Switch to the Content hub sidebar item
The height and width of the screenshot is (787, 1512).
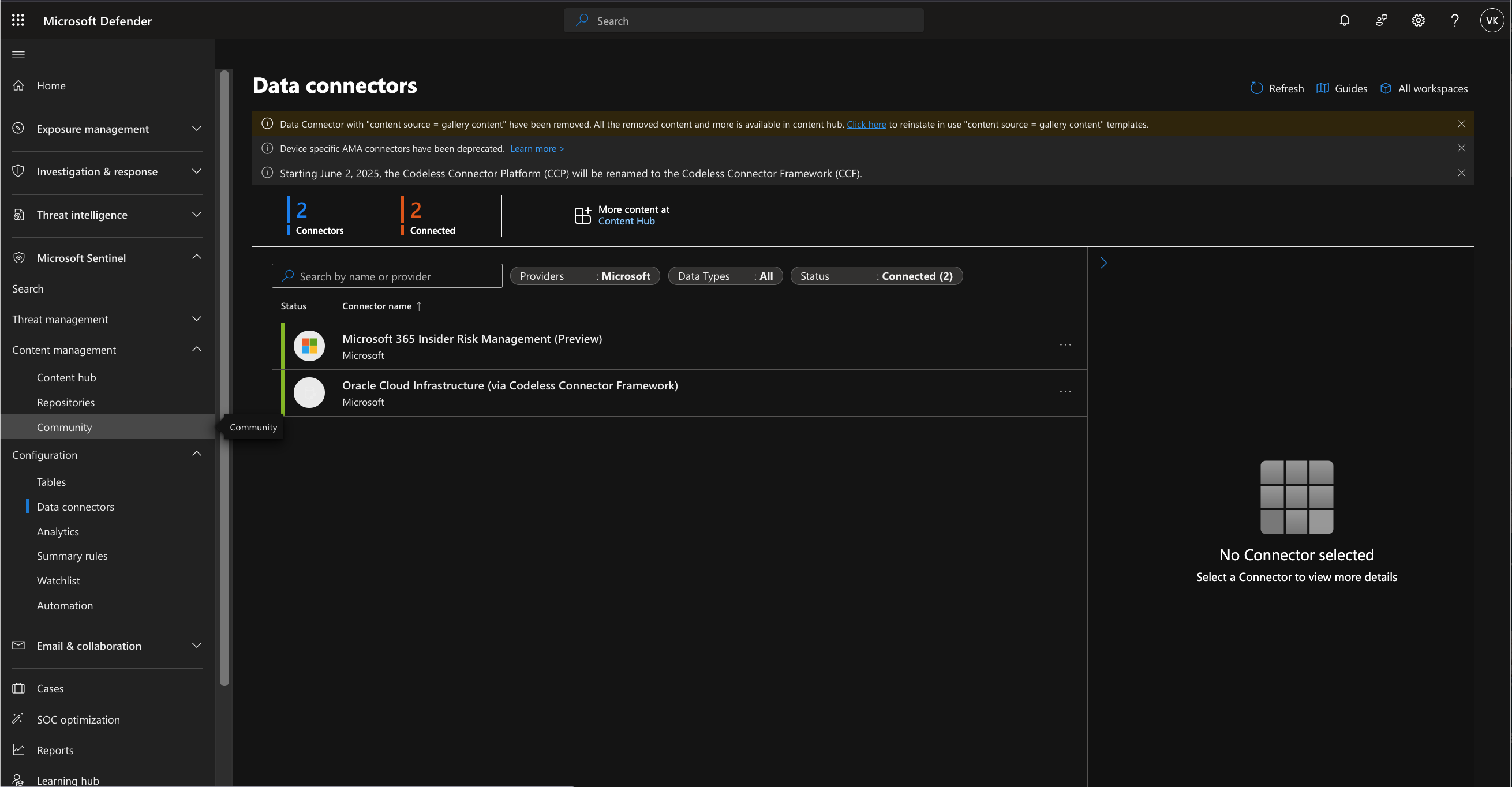tap(66, 377)
